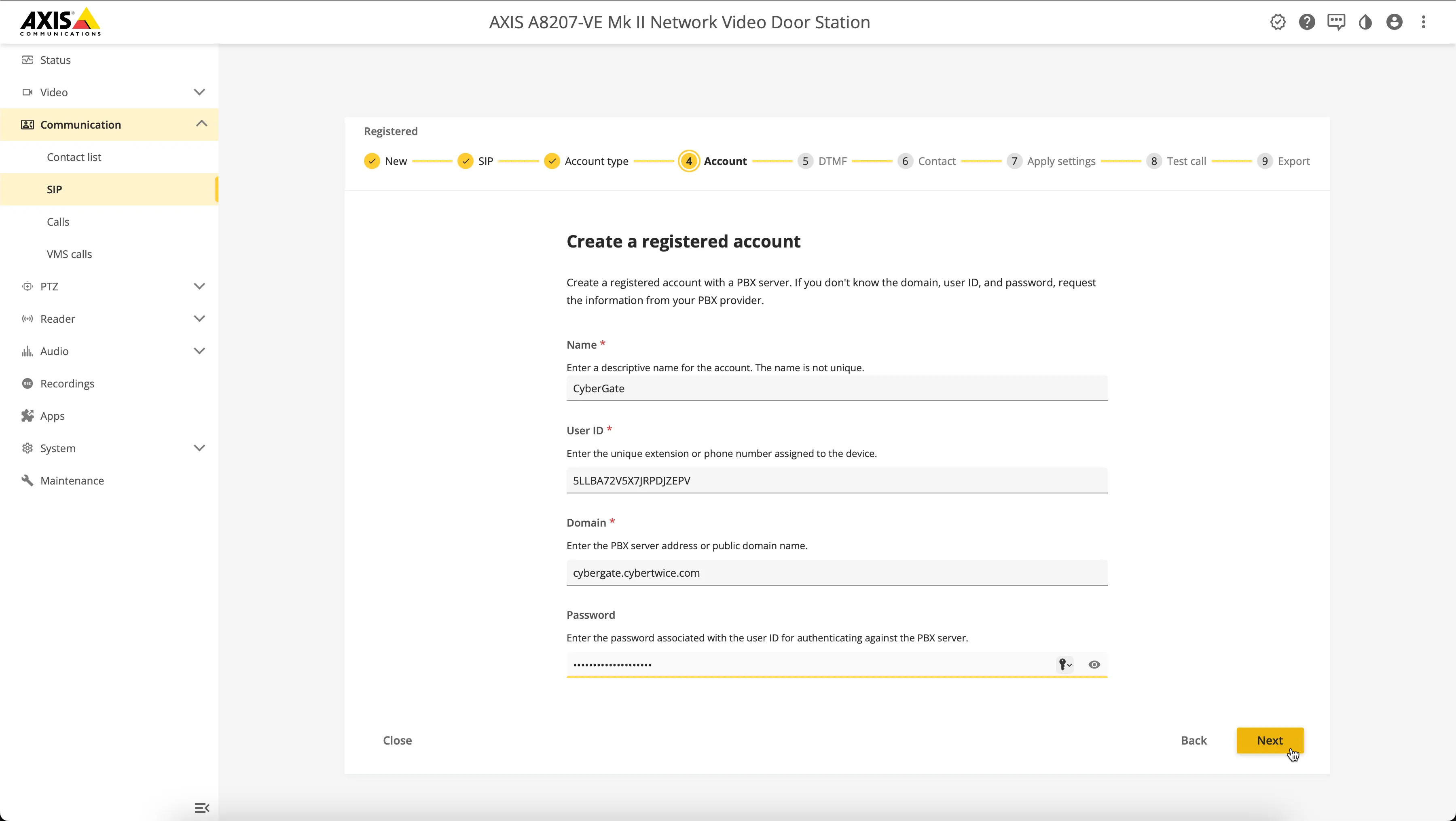This screenshot has width=1456, height=821.
Task: Go to step 8 Test call
Action: 1176,161
